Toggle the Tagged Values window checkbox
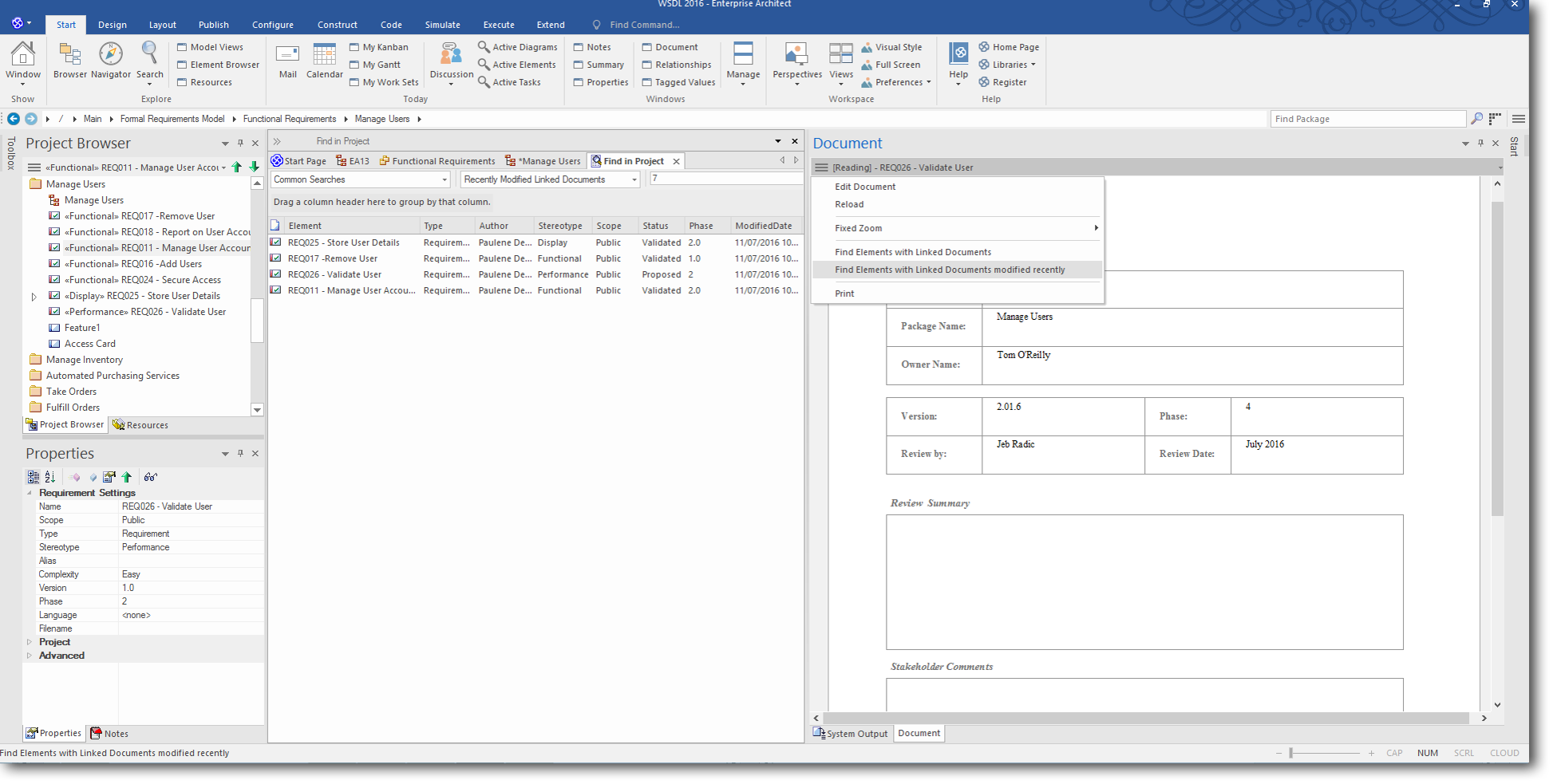This screenshot has width=1553, height=784. (647, 82)
